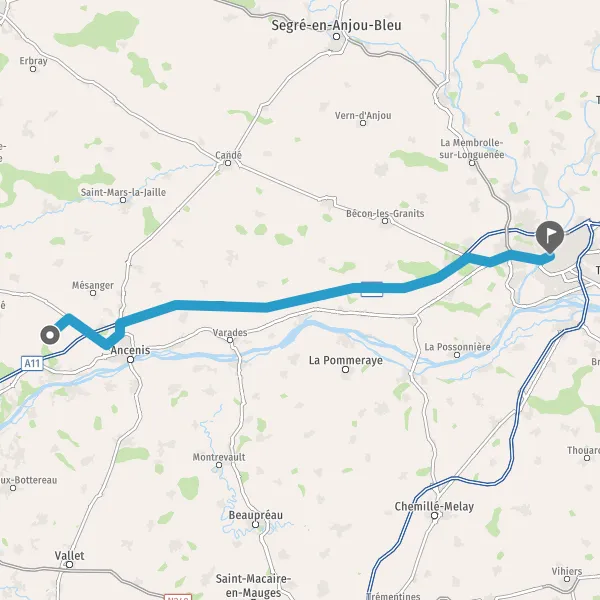Select the La Possonnière label
Screen dimensions: 600x600
(x=457, y=347)
